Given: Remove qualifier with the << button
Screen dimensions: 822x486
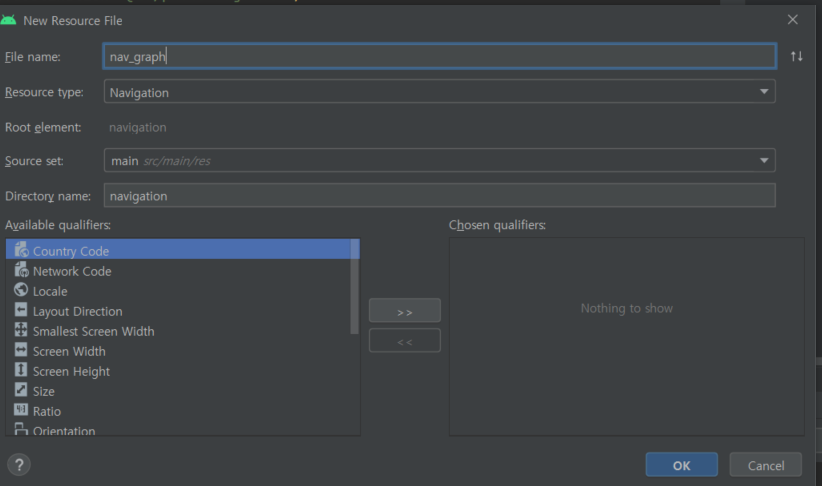Looking at the screenshot, I should [405, 341].
